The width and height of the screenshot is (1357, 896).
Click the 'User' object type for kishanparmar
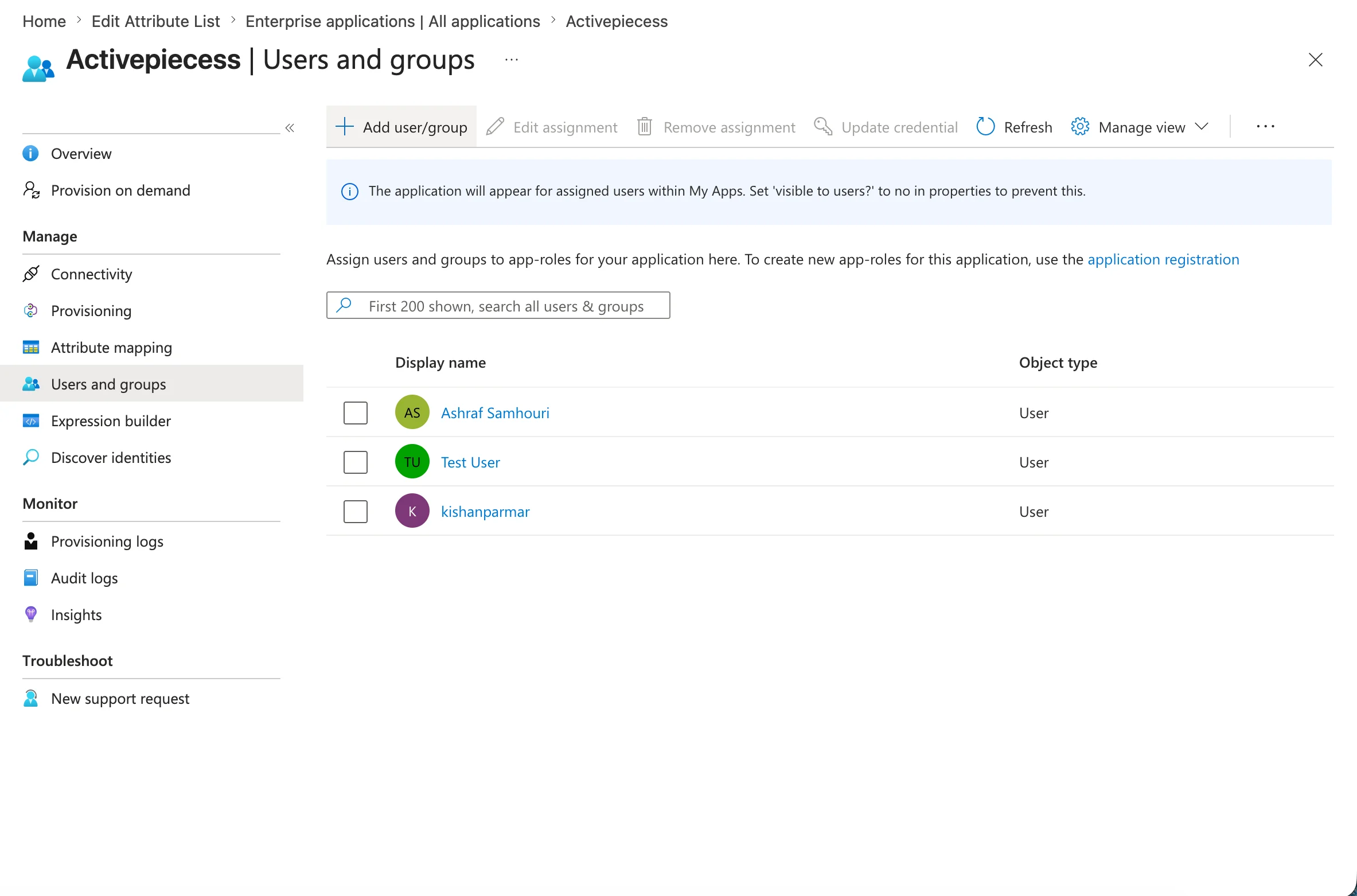click(1034, 512)
